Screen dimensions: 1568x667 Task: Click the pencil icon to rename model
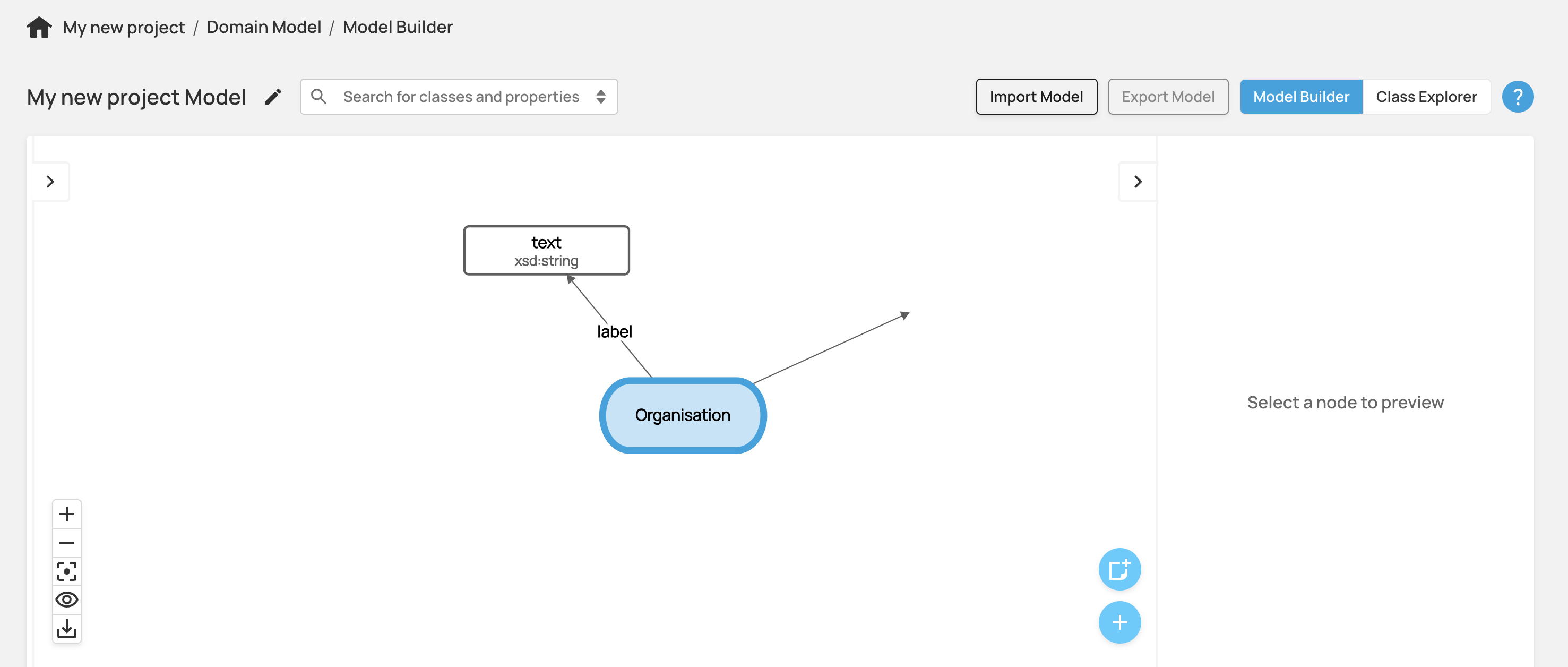pyautogui.click(x=273, y=97)
